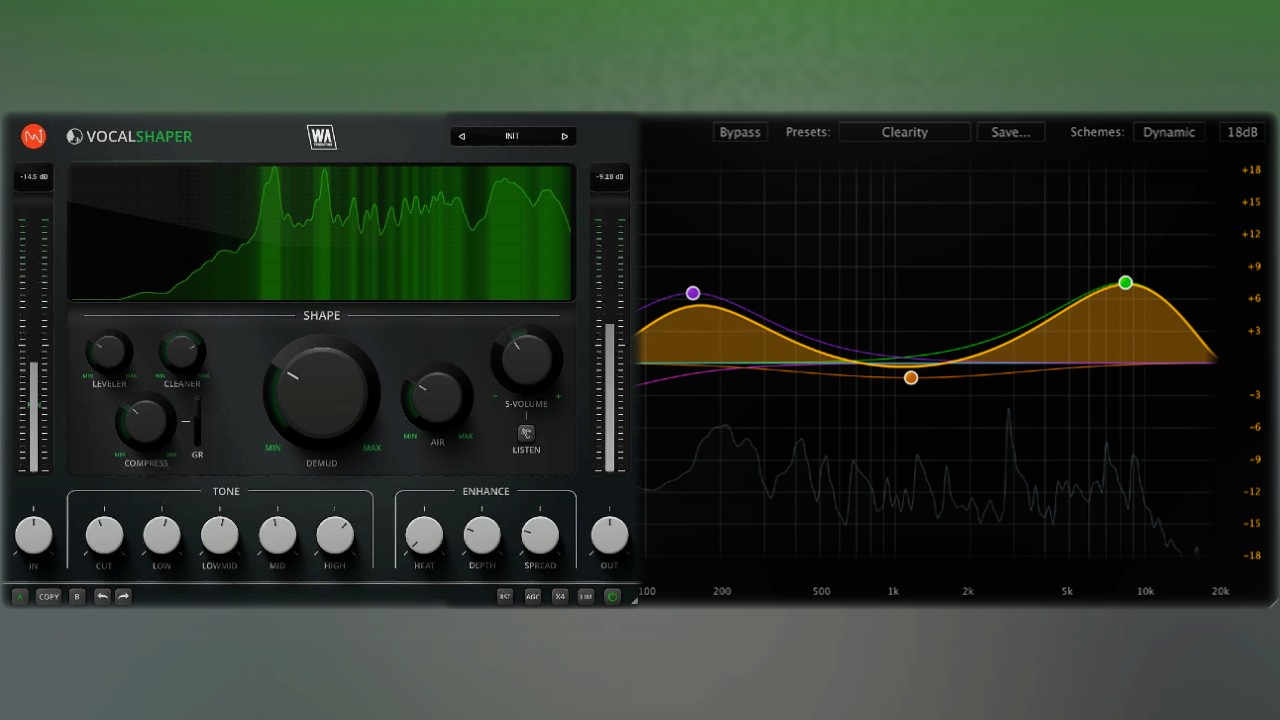This screenshot has height=720, width=1280.
Task: Click the Compress knob
Action: pos(146,422)
